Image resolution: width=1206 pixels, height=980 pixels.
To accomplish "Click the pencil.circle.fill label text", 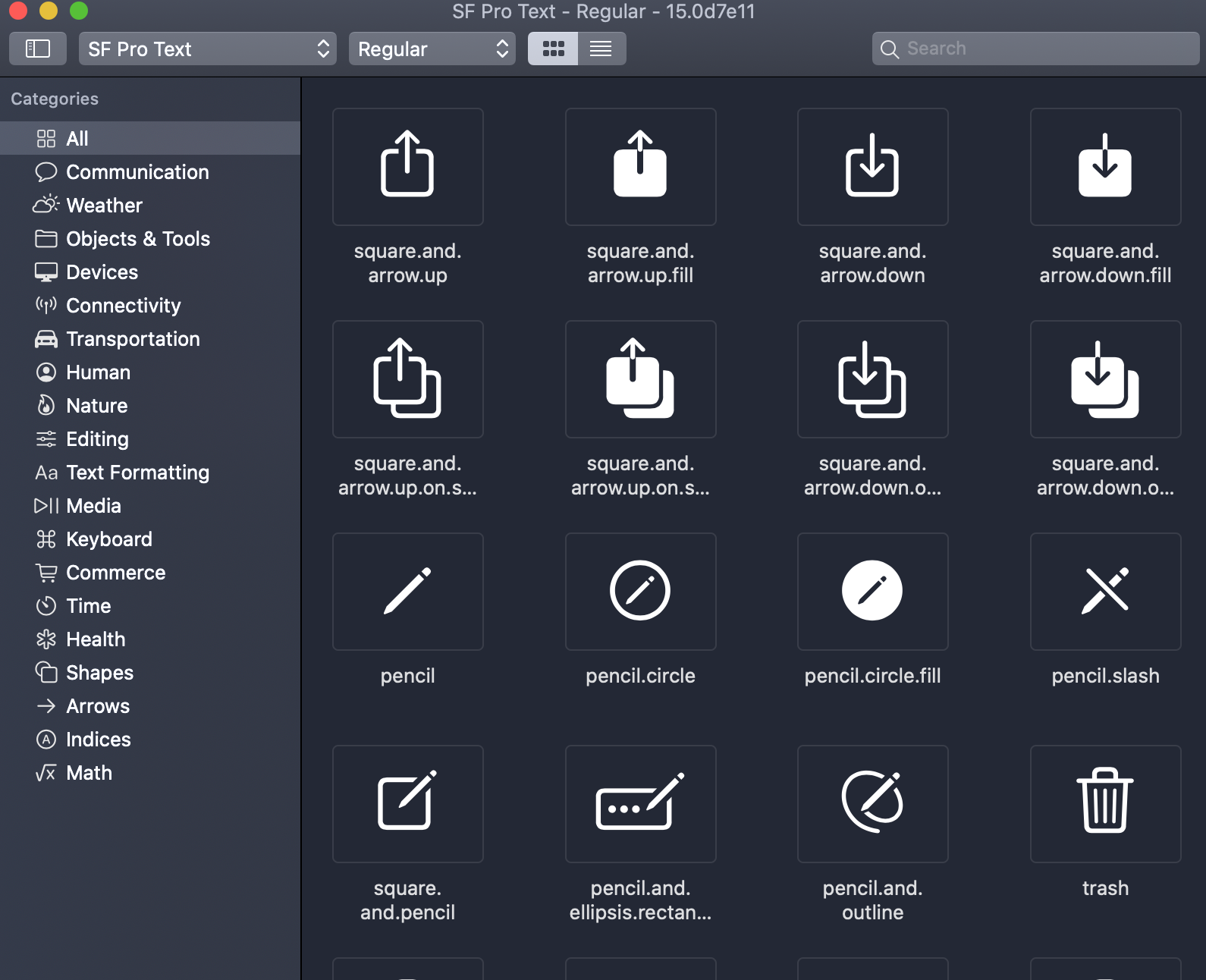I will (x=873, y=676).
